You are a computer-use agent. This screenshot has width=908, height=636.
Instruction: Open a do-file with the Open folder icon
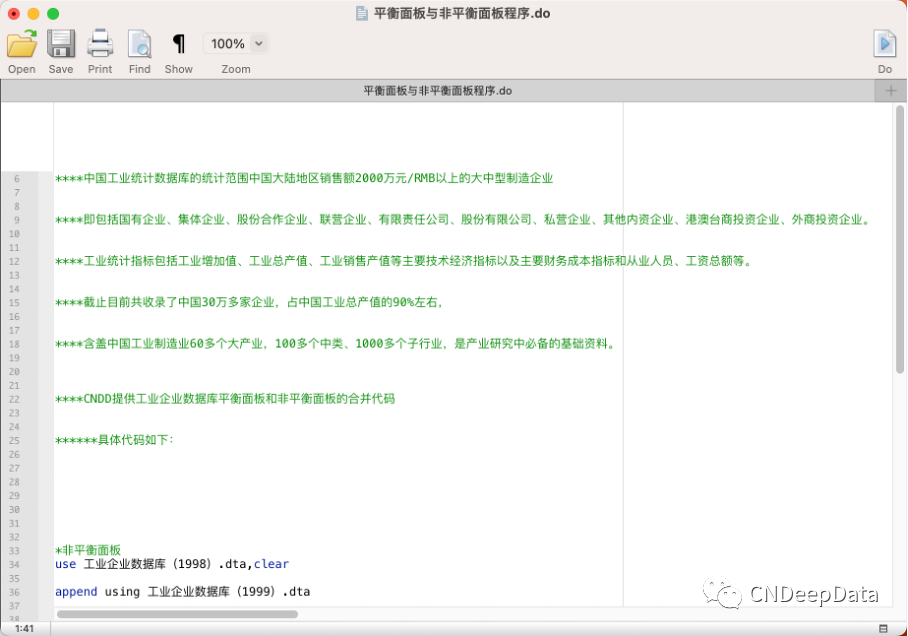[21, 44]
